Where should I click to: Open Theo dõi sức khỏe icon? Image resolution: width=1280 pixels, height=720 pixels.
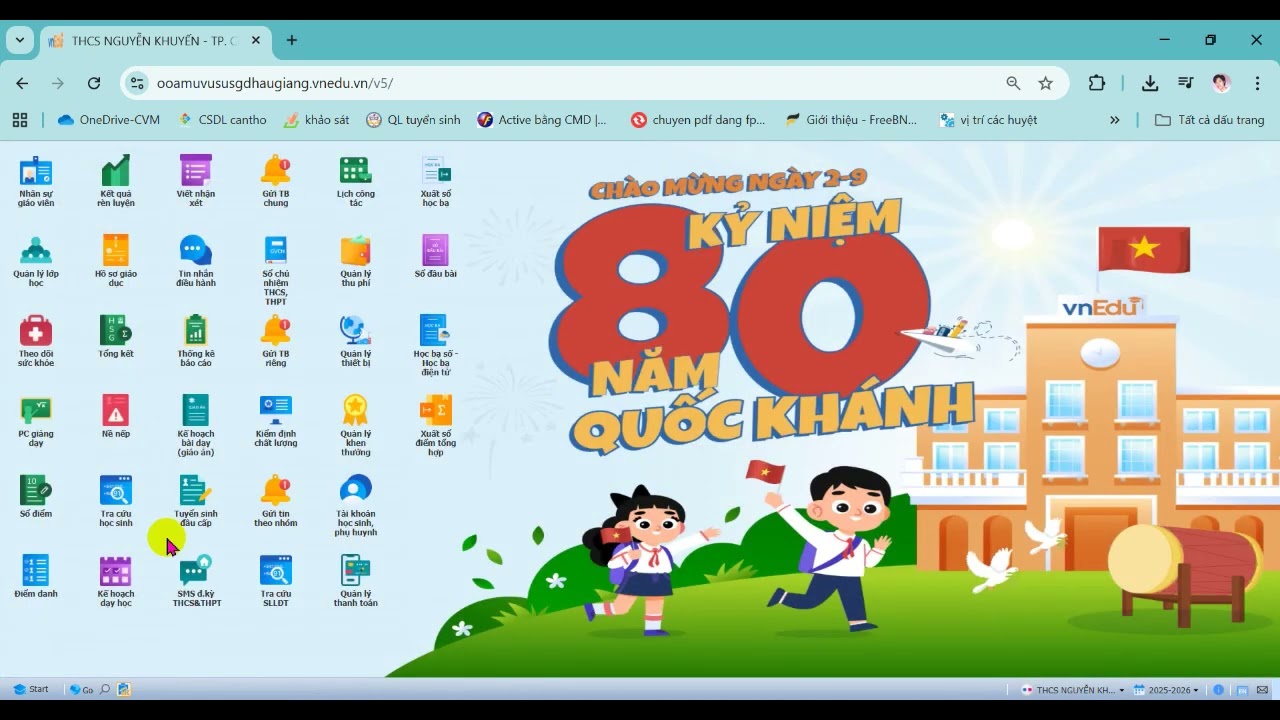coord(36,341)
